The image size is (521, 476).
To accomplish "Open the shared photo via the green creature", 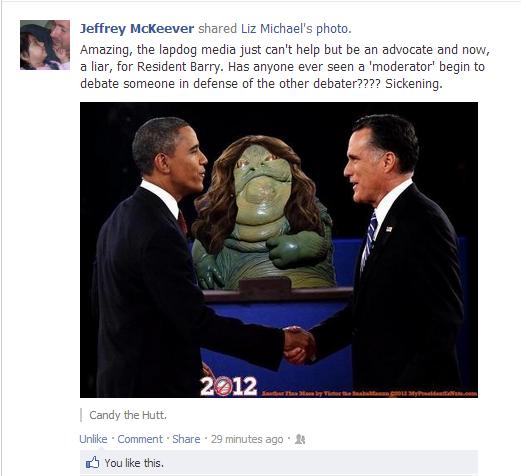I will 263,213.
